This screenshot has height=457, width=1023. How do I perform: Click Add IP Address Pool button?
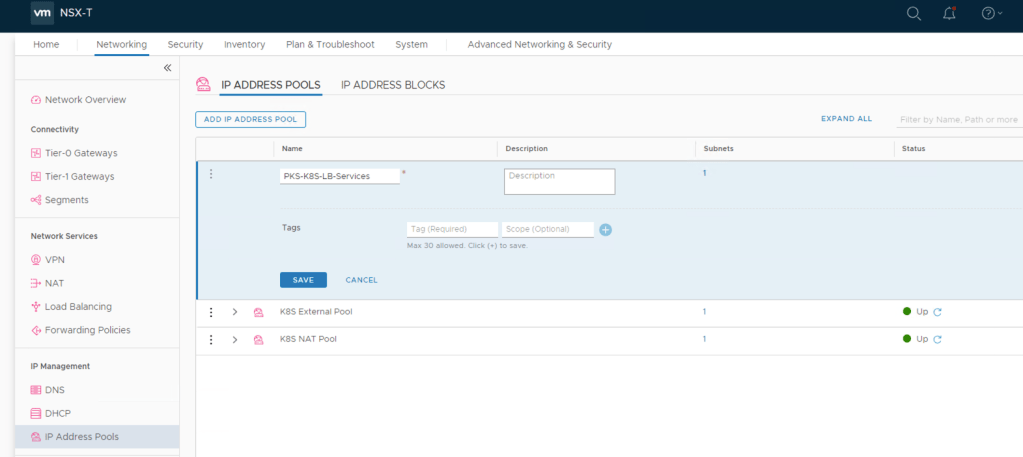click(250, 119)
